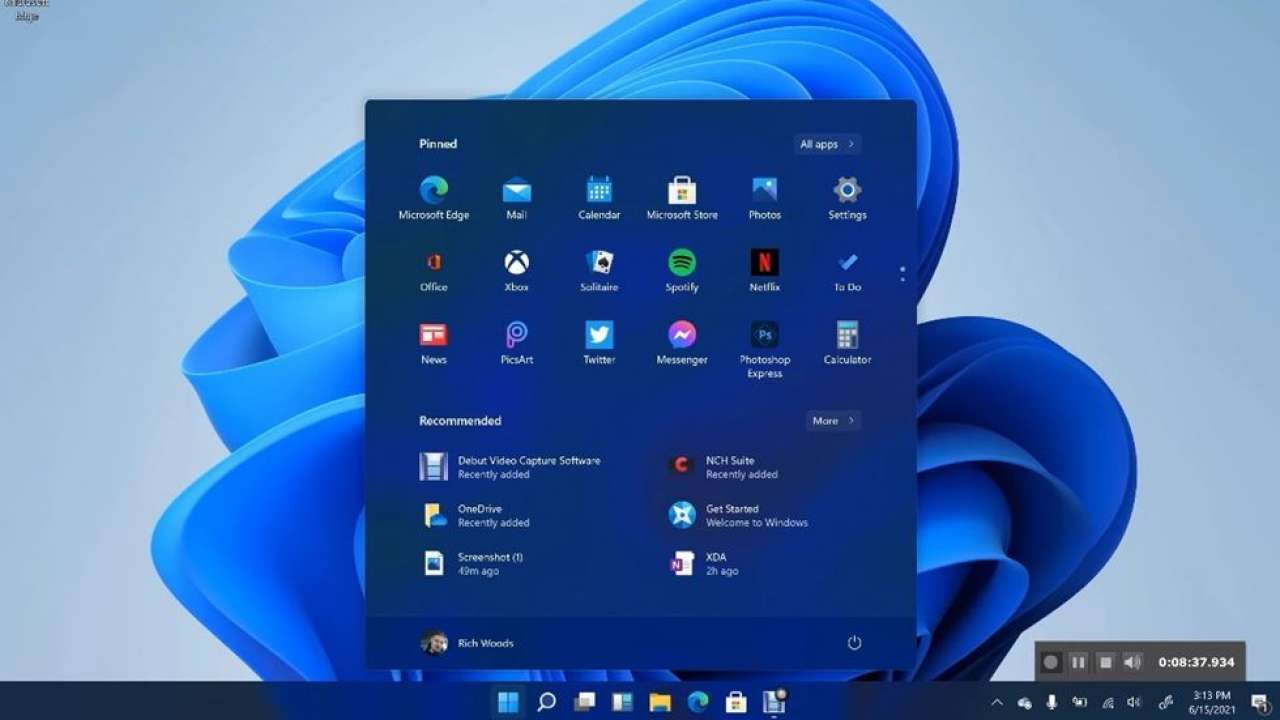Viewport: 1280px width, 720px height.
Task: Click the microphone icon in system tray
Action: (1052, 702)
